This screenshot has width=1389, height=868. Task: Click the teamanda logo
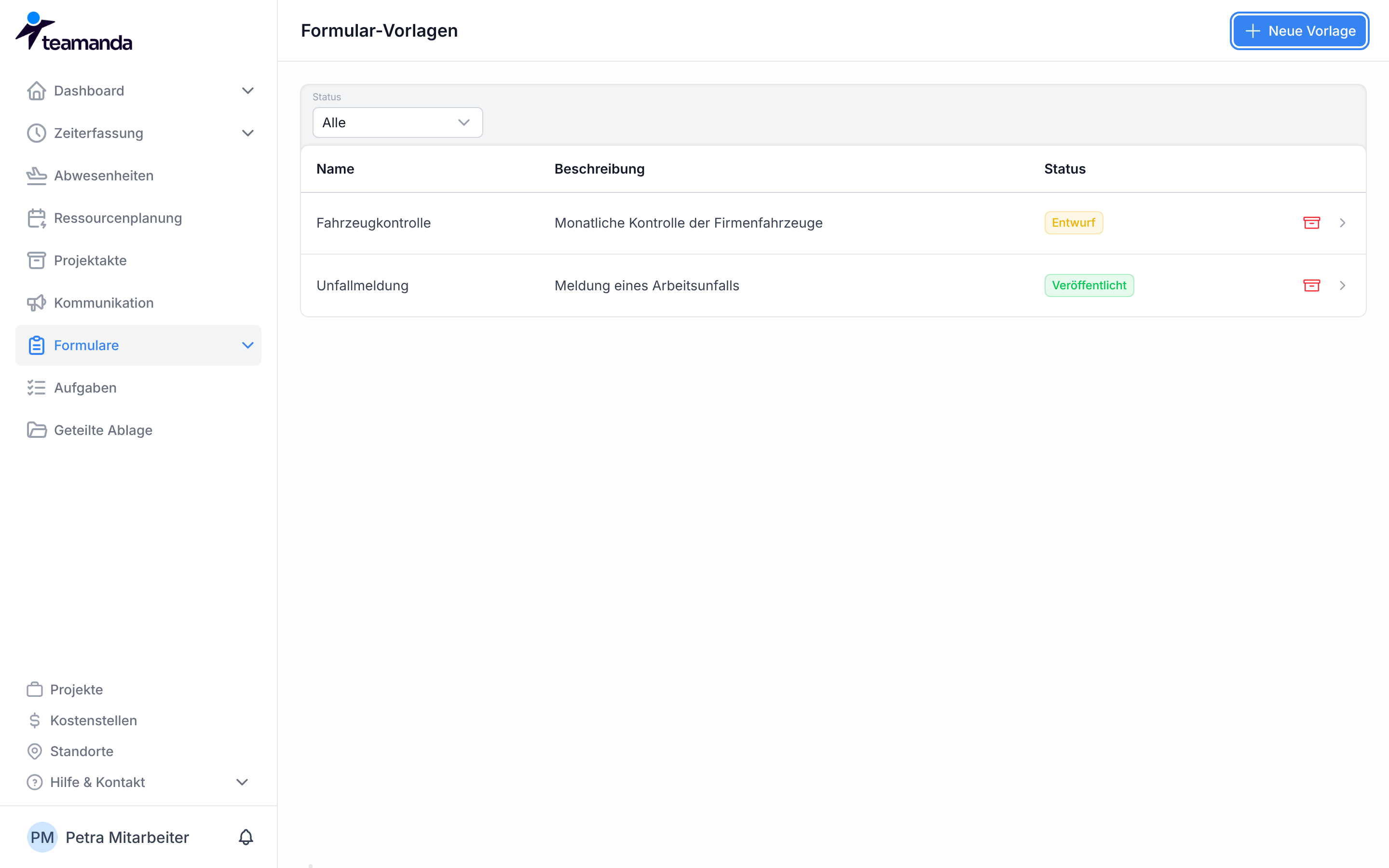click(73, 31)
